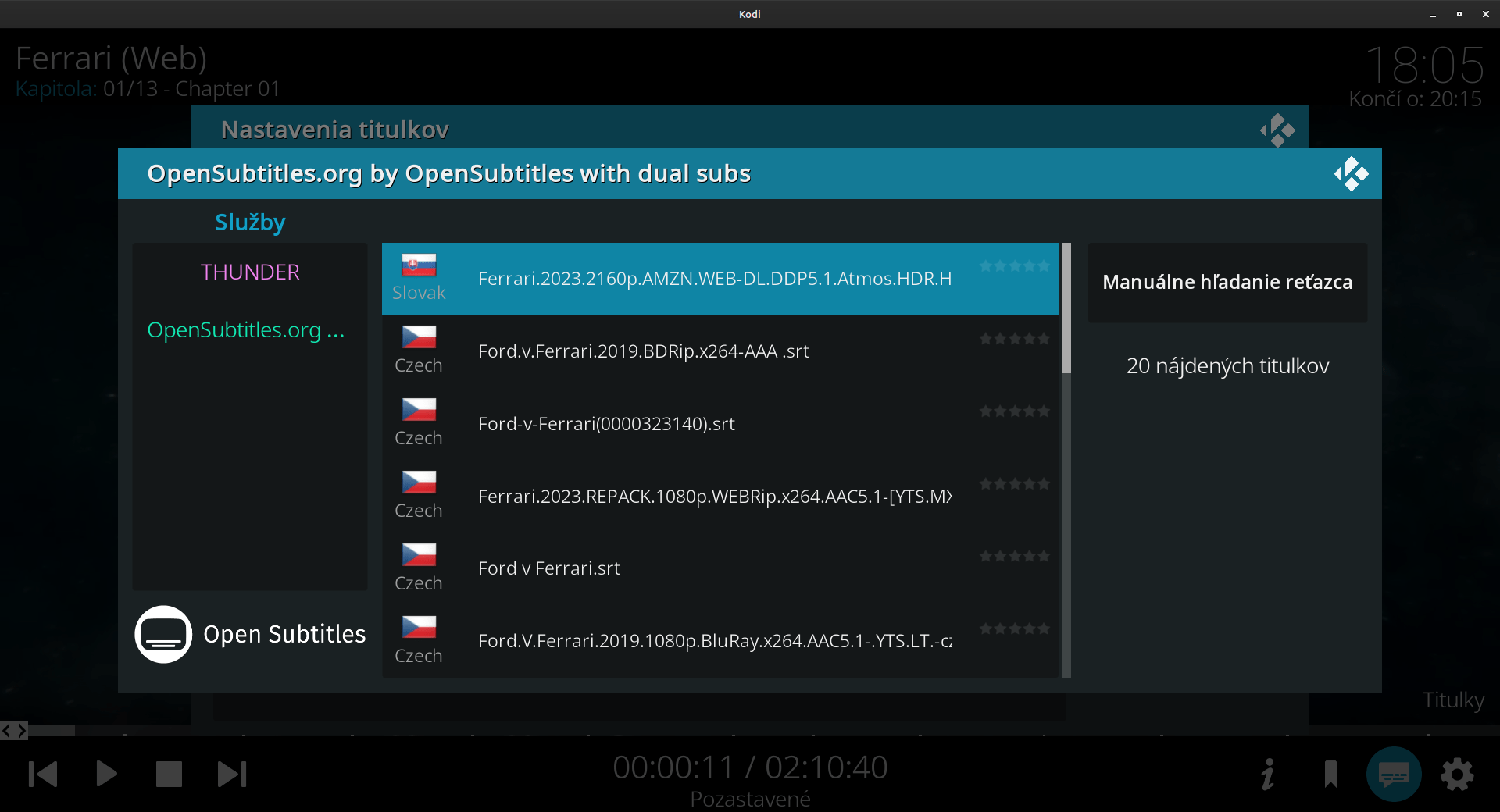Click the Open Subtitles service logo icon

[163, 634]
